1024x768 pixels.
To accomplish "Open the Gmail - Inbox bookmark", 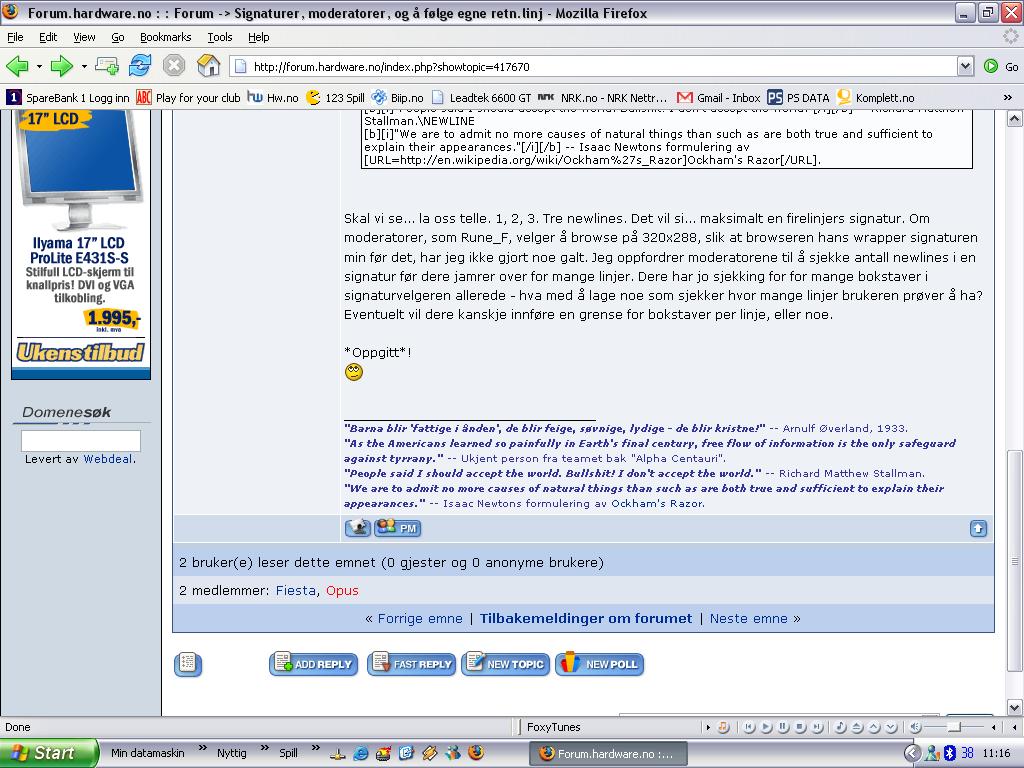I will pos(718,97).
